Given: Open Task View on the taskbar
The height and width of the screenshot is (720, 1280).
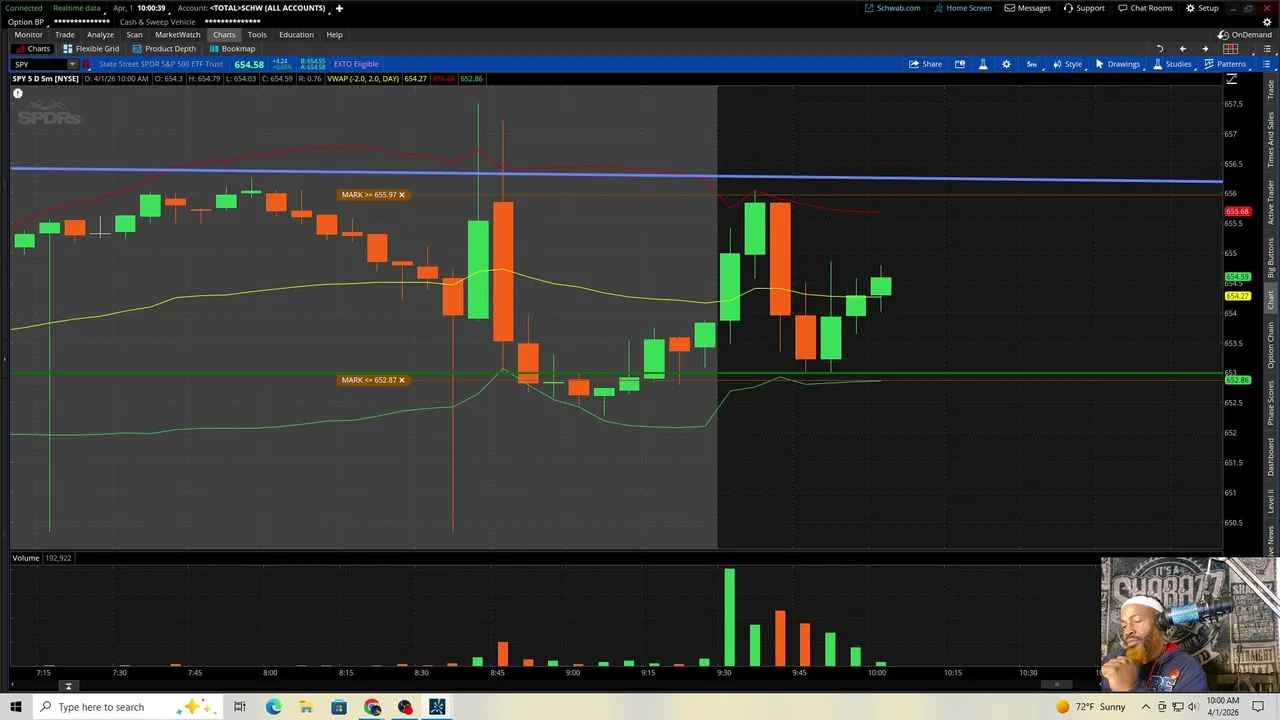Looking at the screenshot, I should pyautogui.click(x=240, y=707).
